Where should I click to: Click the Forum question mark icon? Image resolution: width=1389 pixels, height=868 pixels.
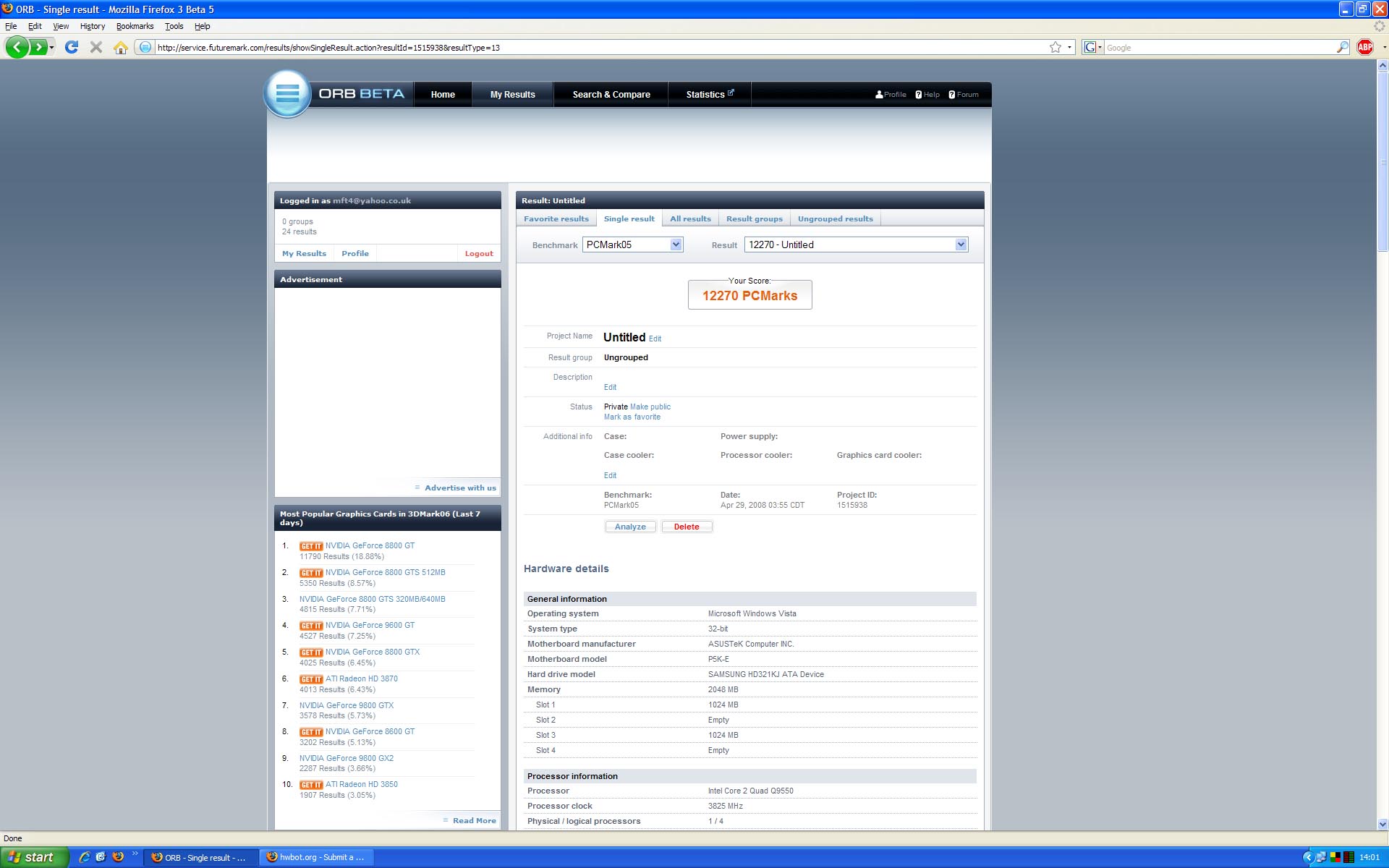(x=952, y=95)
